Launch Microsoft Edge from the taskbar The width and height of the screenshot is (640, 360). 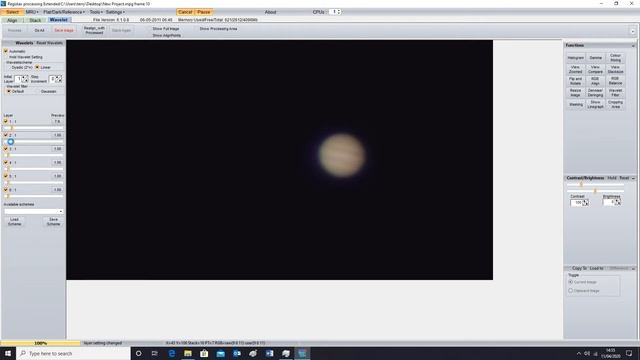coord(171,353)
